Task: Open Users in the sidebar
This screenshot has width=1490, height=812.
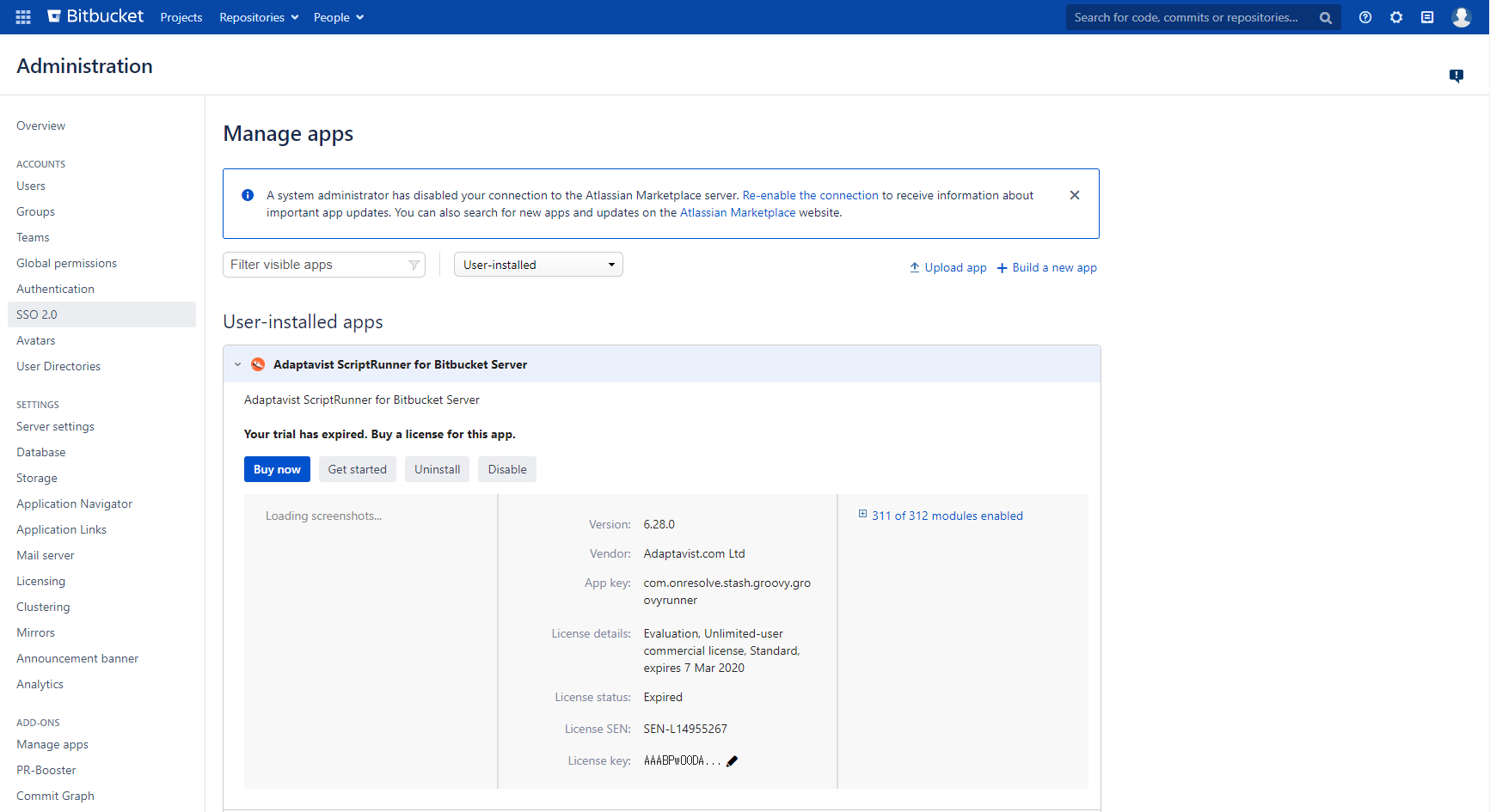Action: pos(31,186)
